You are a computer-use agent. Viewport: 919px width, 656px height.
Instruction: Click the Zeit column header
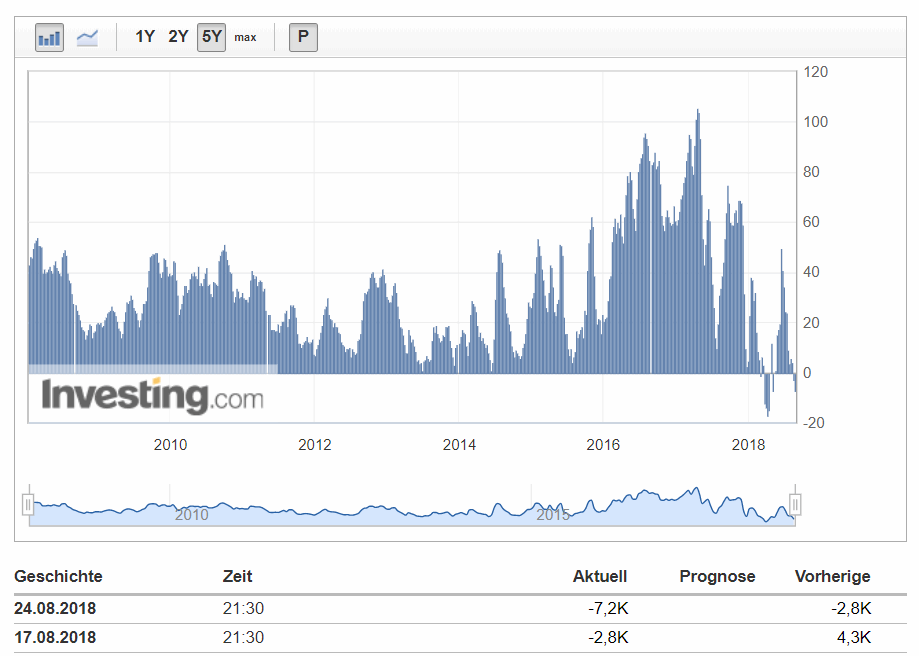point(237,576)
